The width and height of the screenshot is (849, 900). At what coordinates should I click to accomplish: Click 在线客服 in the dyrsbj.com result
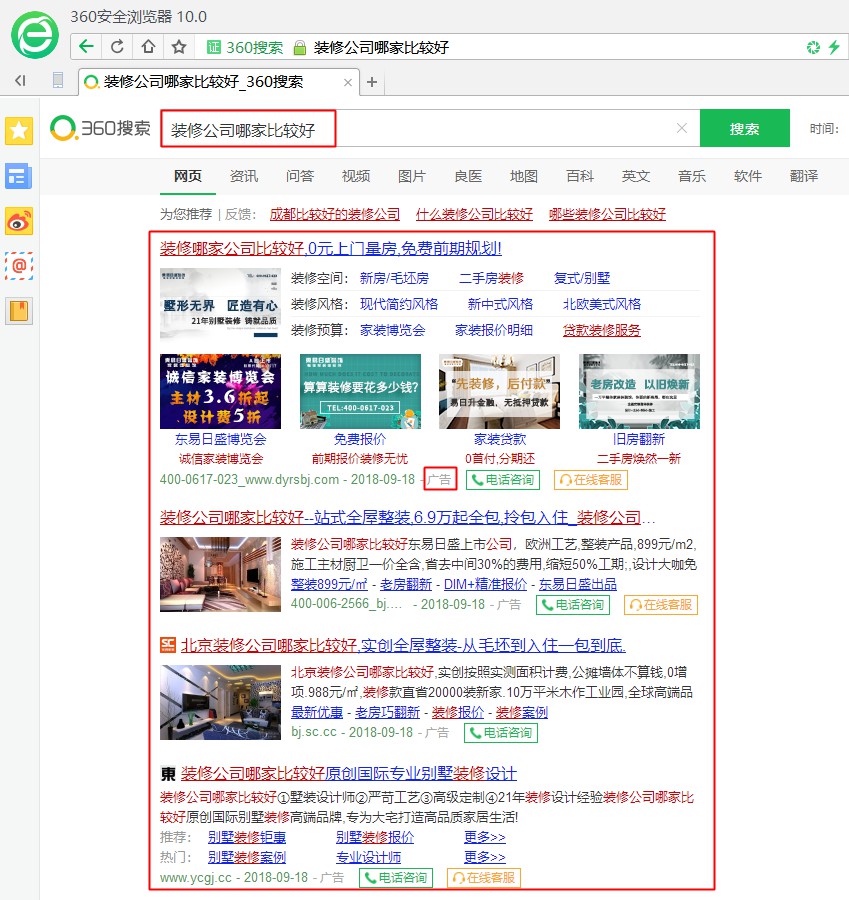coord(591,480)
